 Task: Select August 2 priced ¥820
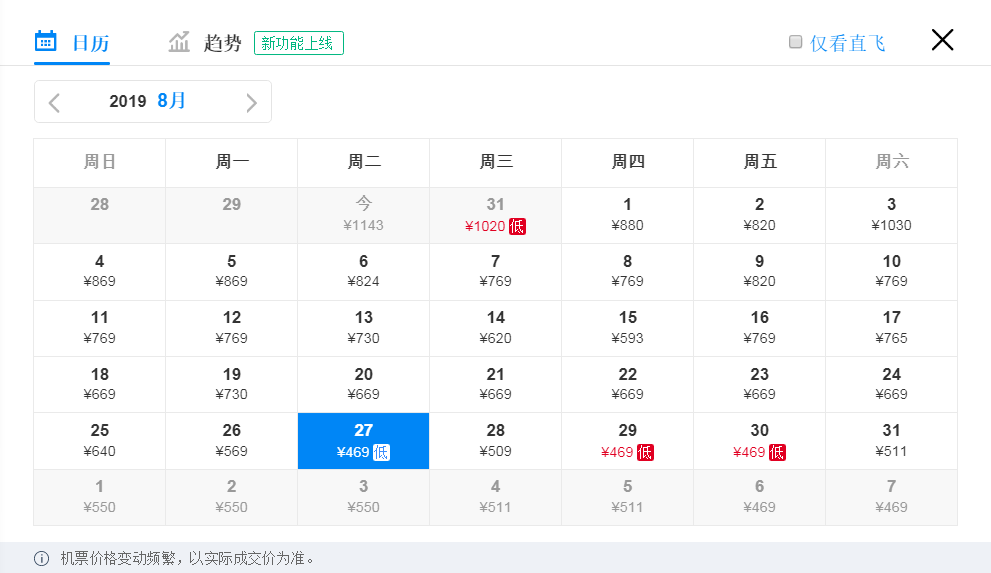click(760, 215)
